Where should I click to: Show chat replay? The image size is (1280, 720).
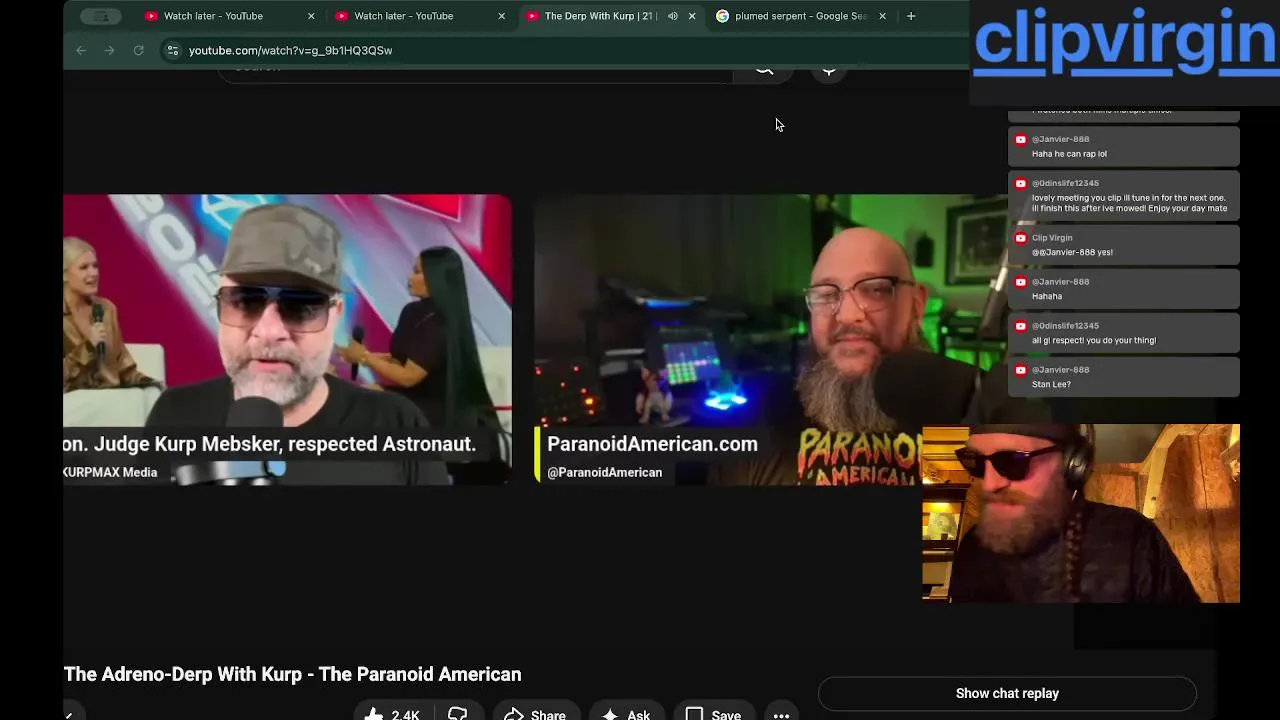1007,693
